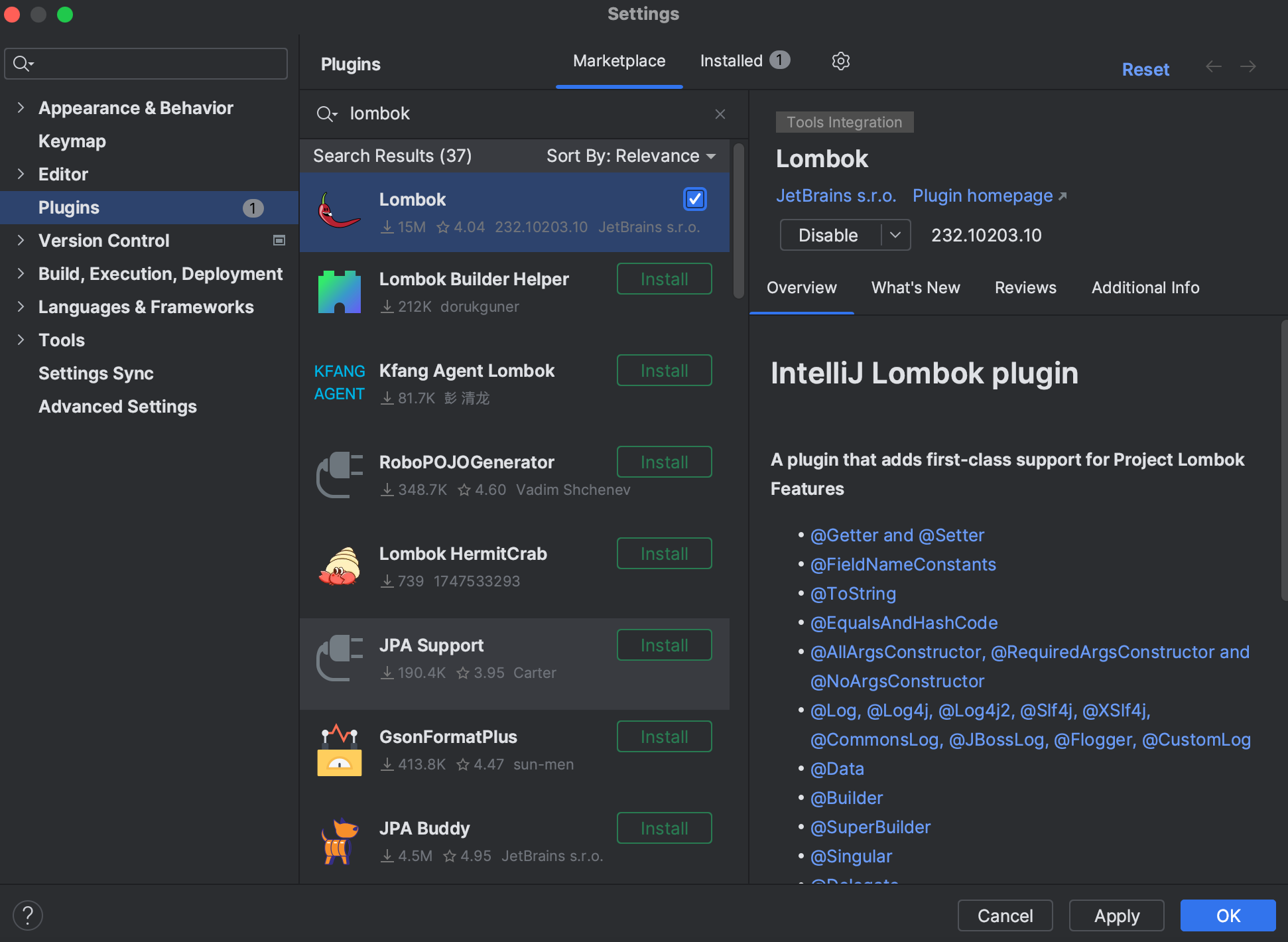
Task: Click the plugin search magnifier icon
Action: (326, 114)
